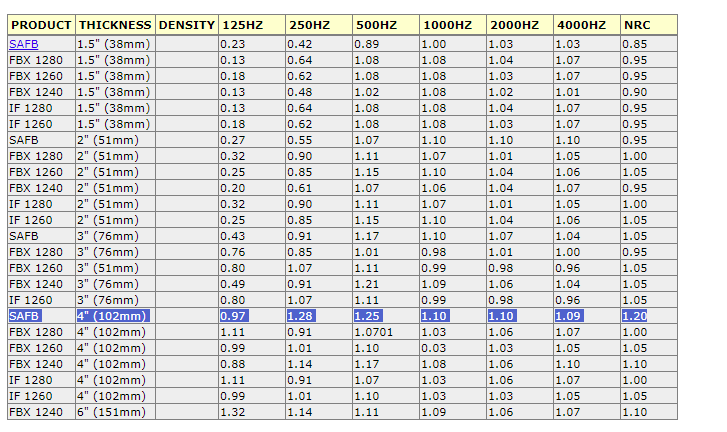
Task: Select highlighted 1.20 NRC value
Action: 635,316
